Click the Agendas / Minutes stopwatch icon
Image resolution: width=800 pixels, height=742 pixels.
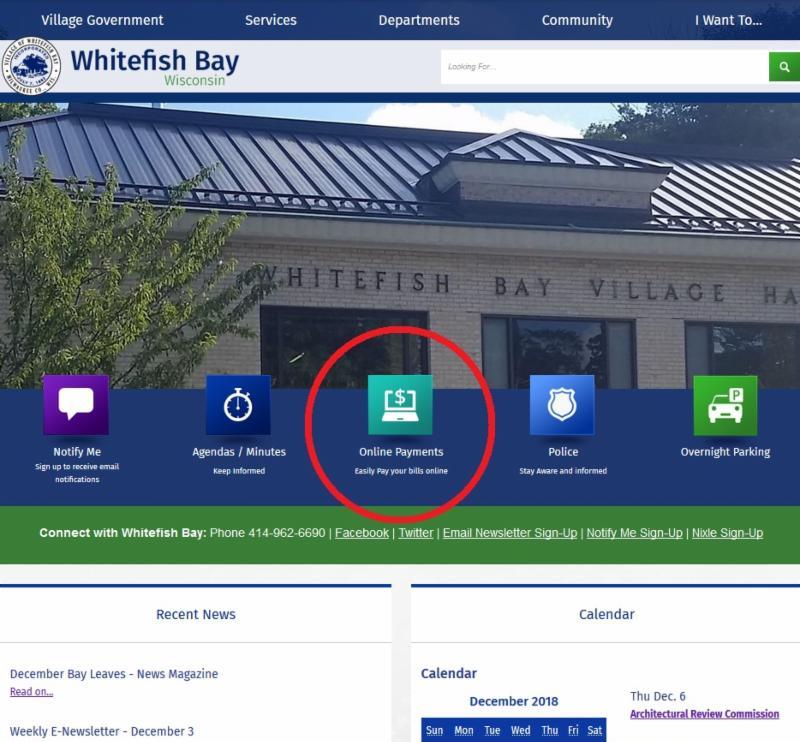238,405
